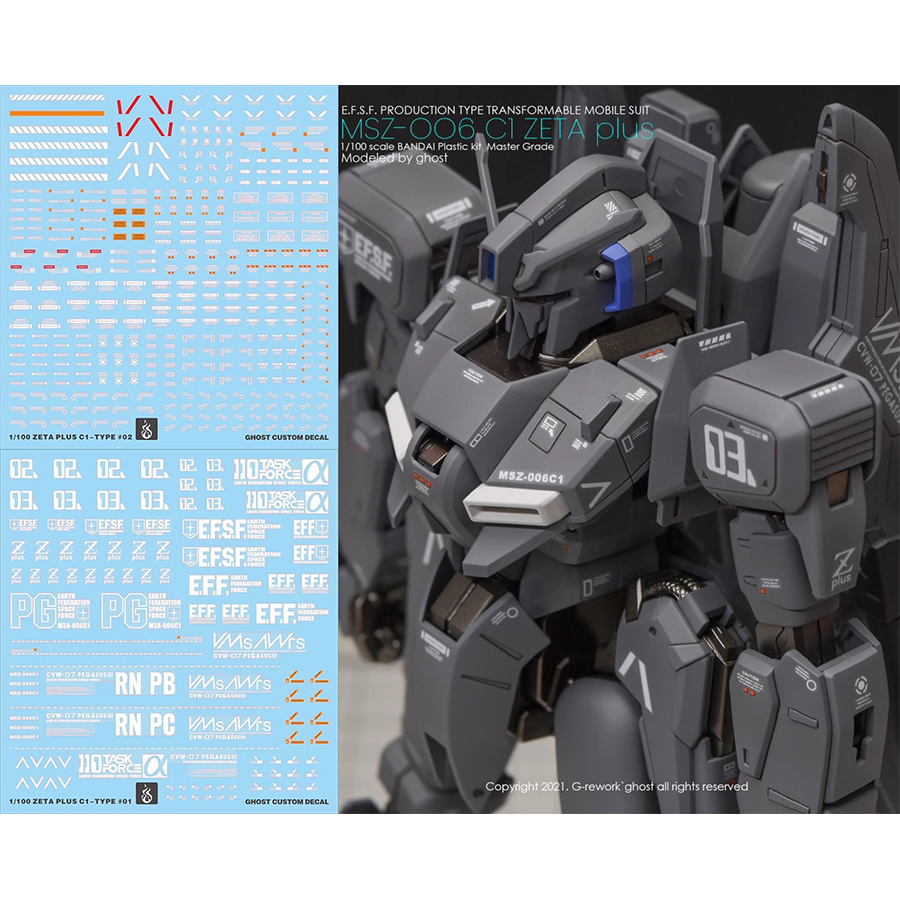Viewport: 900px width, 900px height.
Task: Click the '110 TASK FORCE' decal beside AVAV triangles
Action: coord(122,766)
